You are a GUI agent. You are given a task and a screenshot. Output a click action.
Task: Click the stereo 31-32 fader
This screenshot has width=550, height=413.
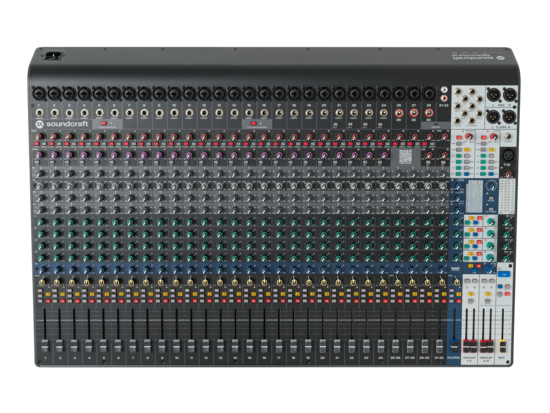tap(440, 346)
